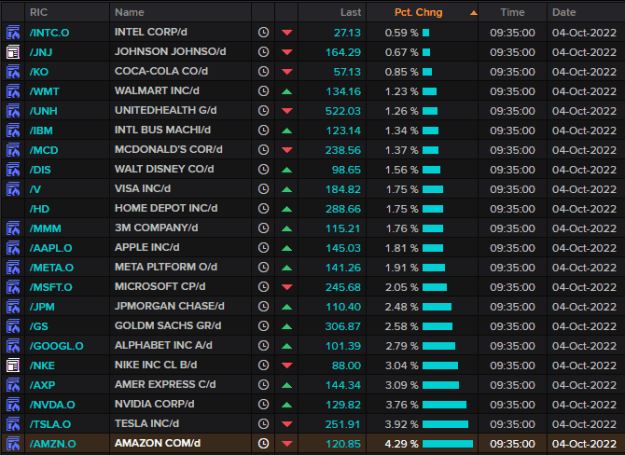
Task: Select the INTL BUS MACHI/d name cell
Action: click(x=163, y=130)
